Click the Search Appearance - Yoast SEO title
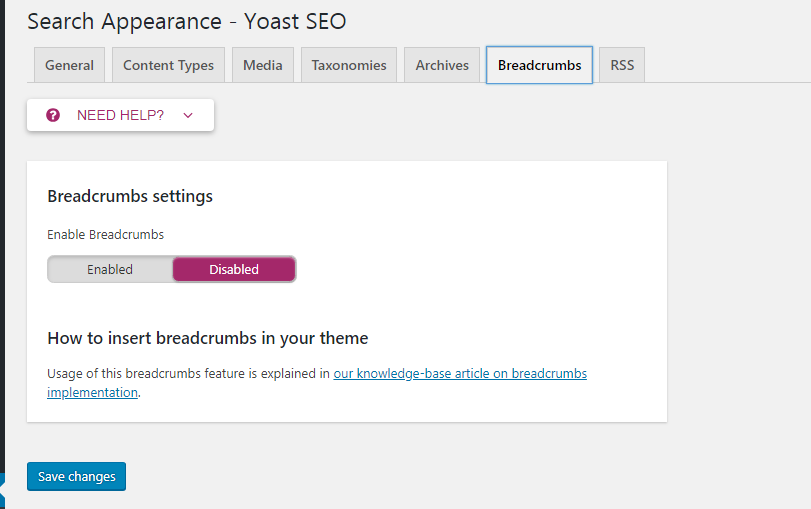811x509 pixels. click(187, 22)
